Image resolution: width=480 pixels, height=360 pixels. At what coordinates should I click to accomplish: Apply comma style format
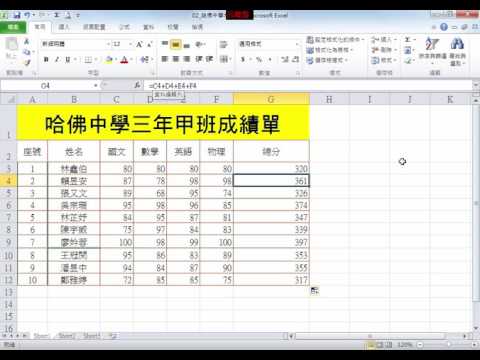pyautogui.click(x=270, y=59)
